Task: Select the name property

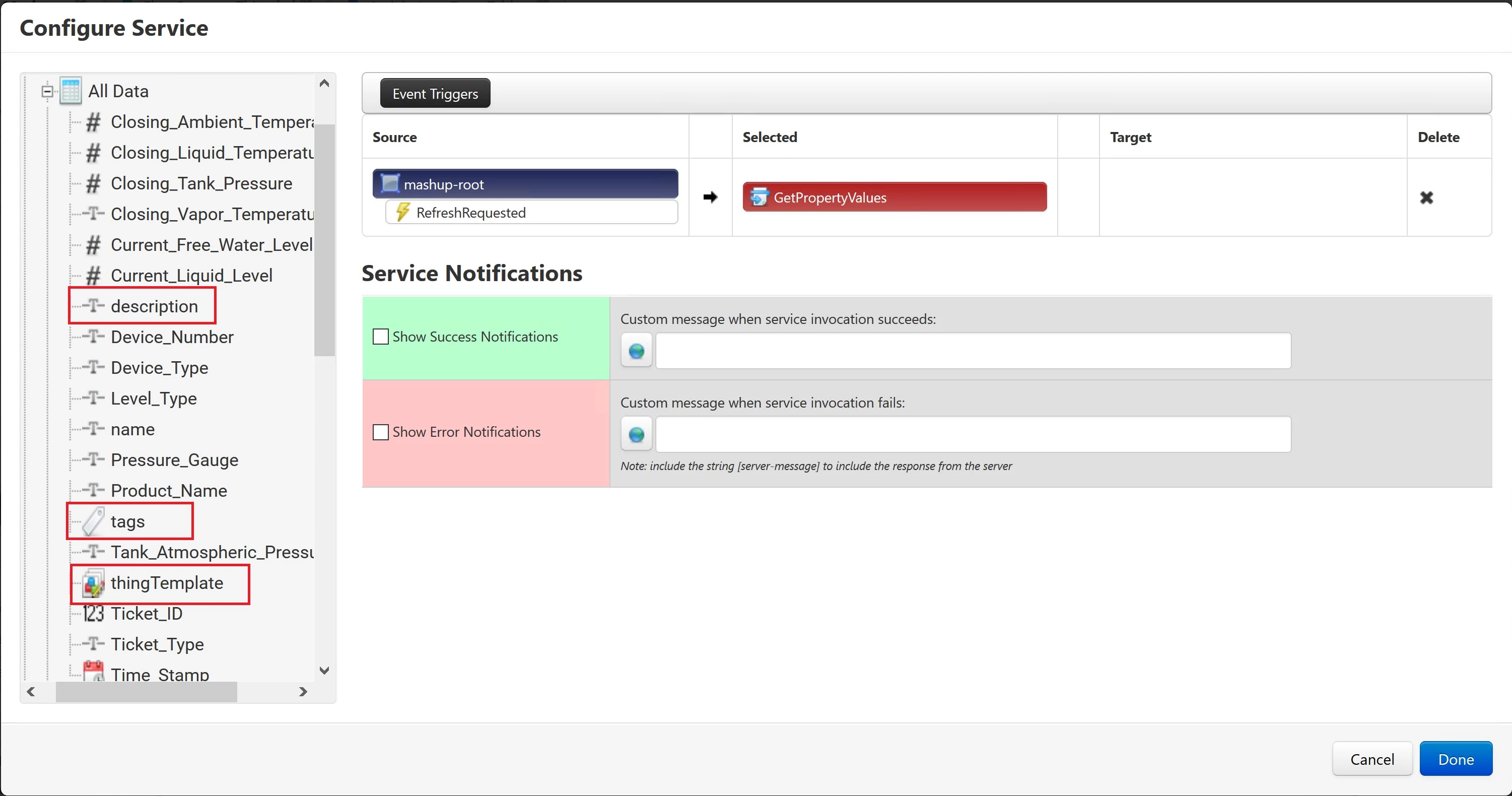Action: [132, 429]
